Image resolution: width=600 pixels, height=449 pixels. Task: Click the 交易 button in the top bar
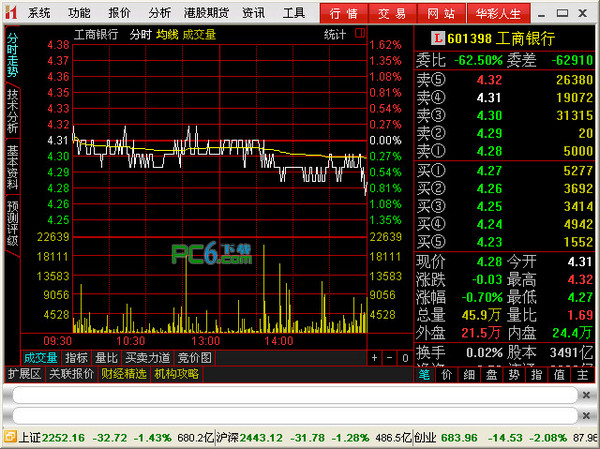click(391, 13)
